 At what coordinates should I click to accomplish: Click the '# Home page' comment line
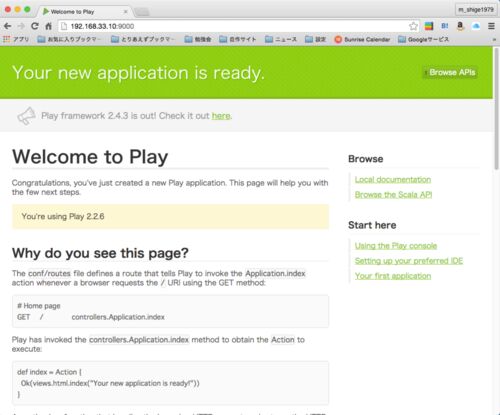(39, 306)
